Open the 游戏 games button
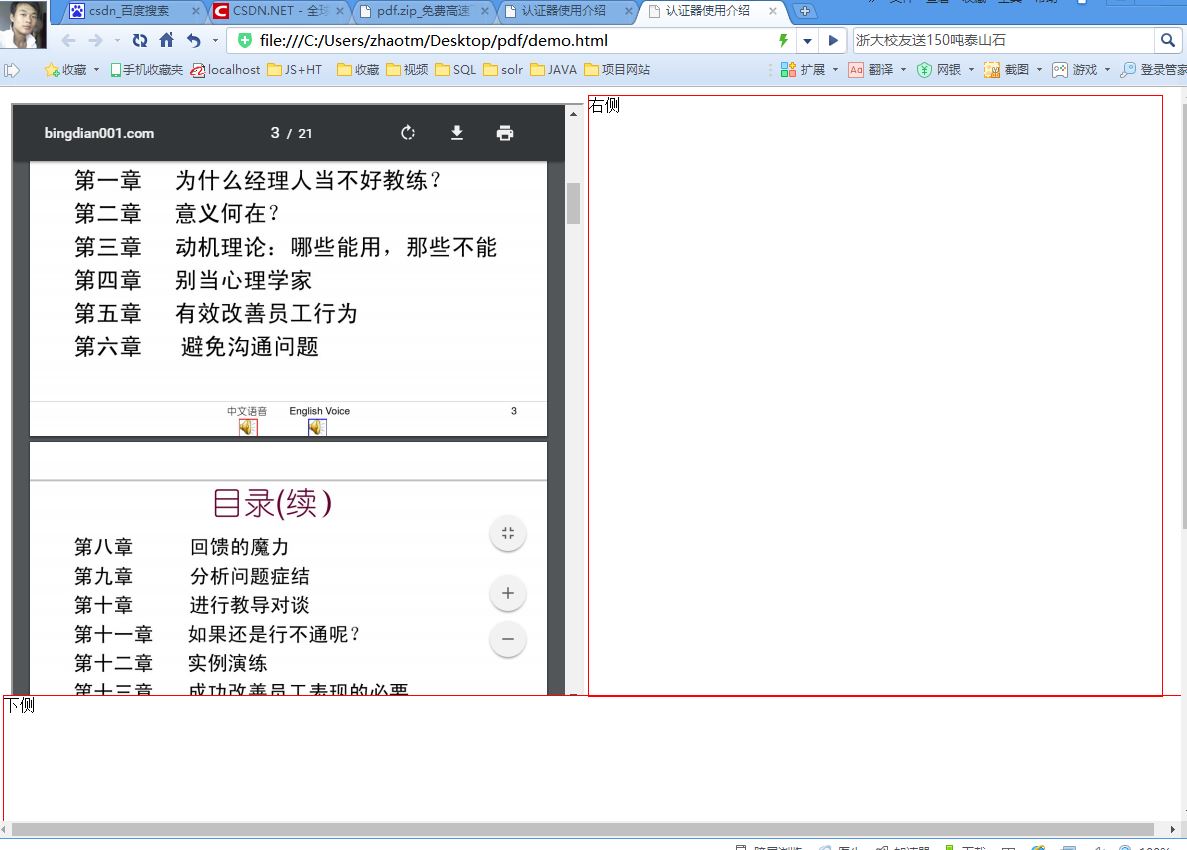The height and width of the screenshot is (850, 1187). pos(1074,70)
